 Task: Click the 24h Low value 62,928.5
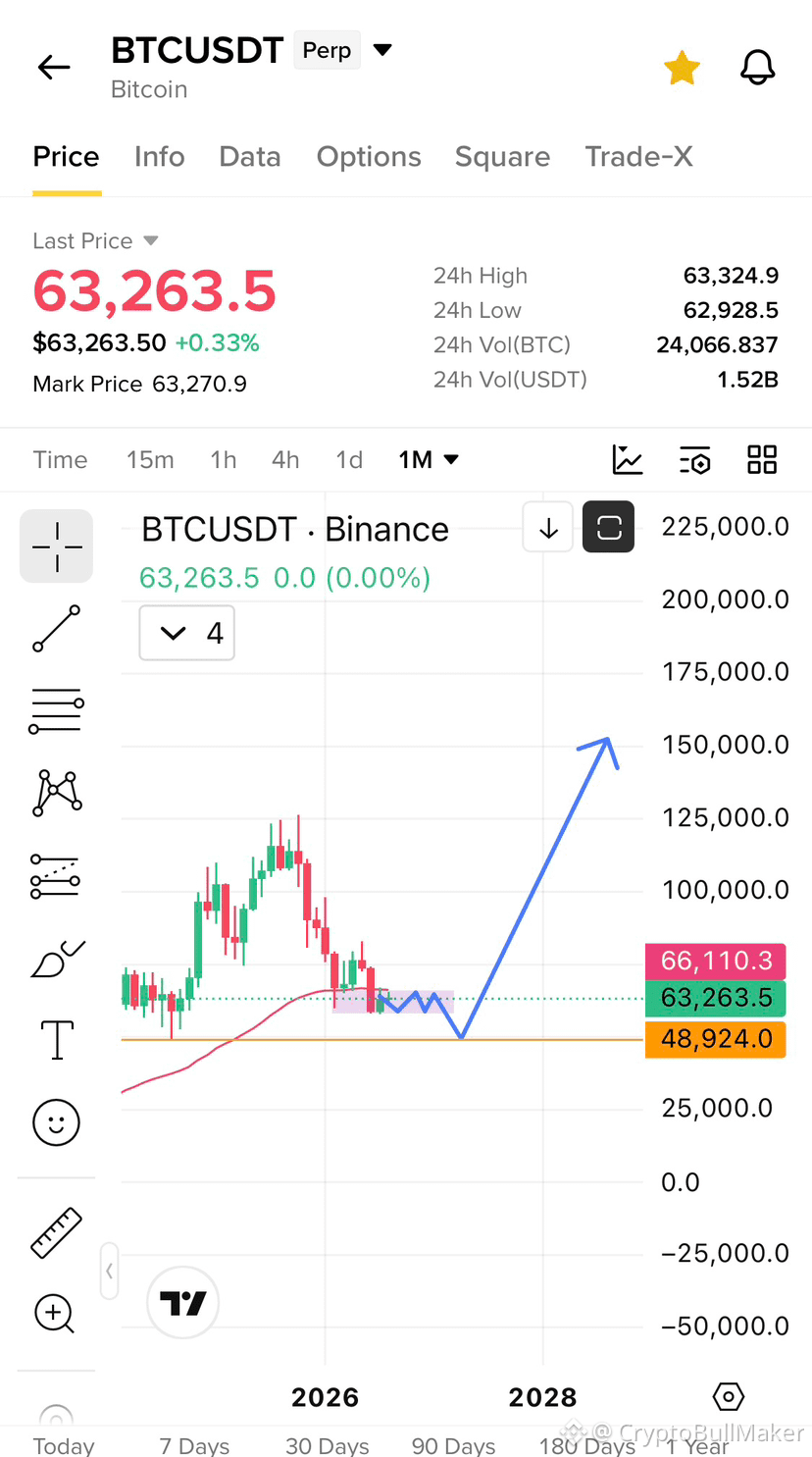731,310
